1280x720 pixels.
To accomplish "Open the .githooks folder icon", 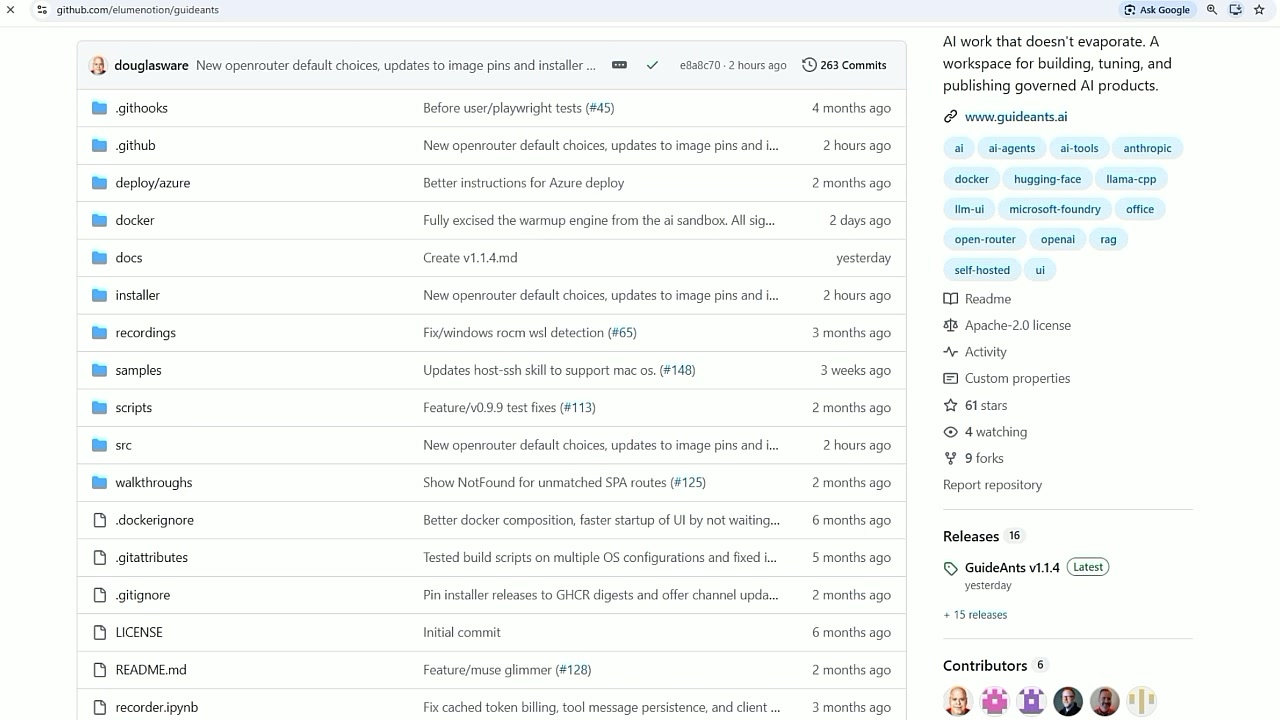I will [x=99, y=108].
